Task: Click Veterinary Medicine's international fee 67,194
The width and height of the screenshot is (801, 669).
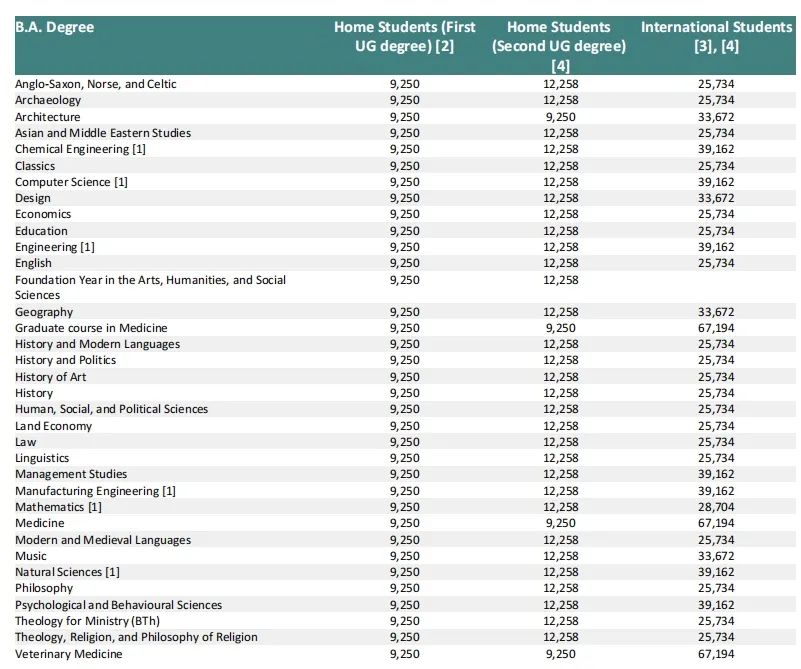Action: 716,654
